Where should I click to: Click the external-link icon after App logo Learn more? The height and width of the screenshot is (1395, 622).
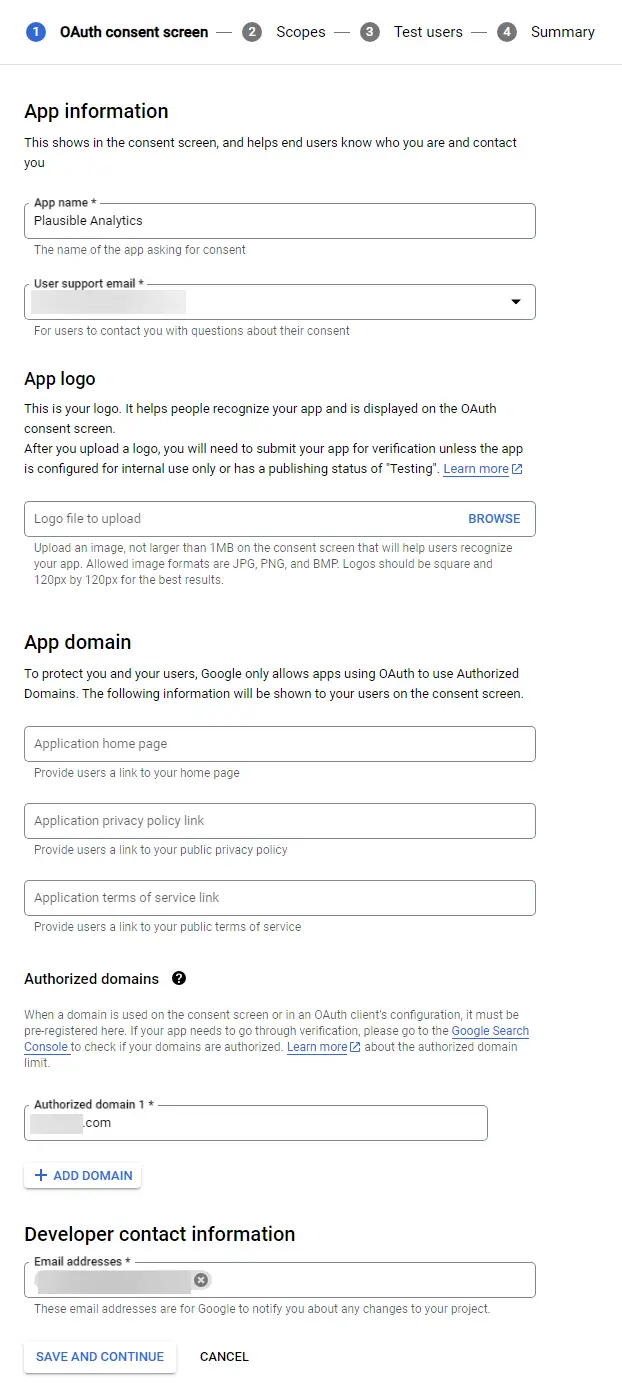(517, 469)
